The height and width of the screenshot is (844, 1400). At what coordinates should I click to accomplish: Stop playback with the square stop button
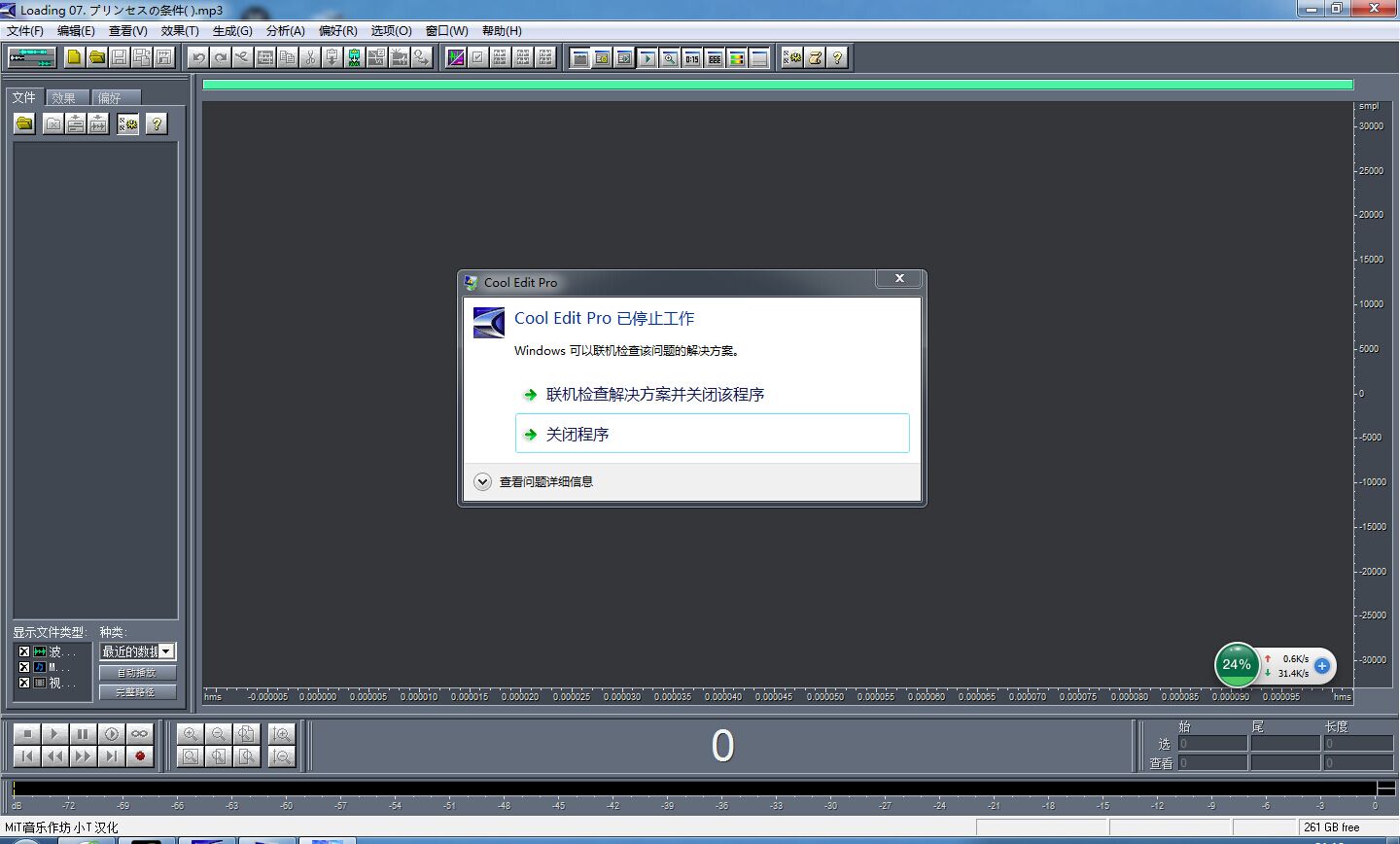point(27,734)
